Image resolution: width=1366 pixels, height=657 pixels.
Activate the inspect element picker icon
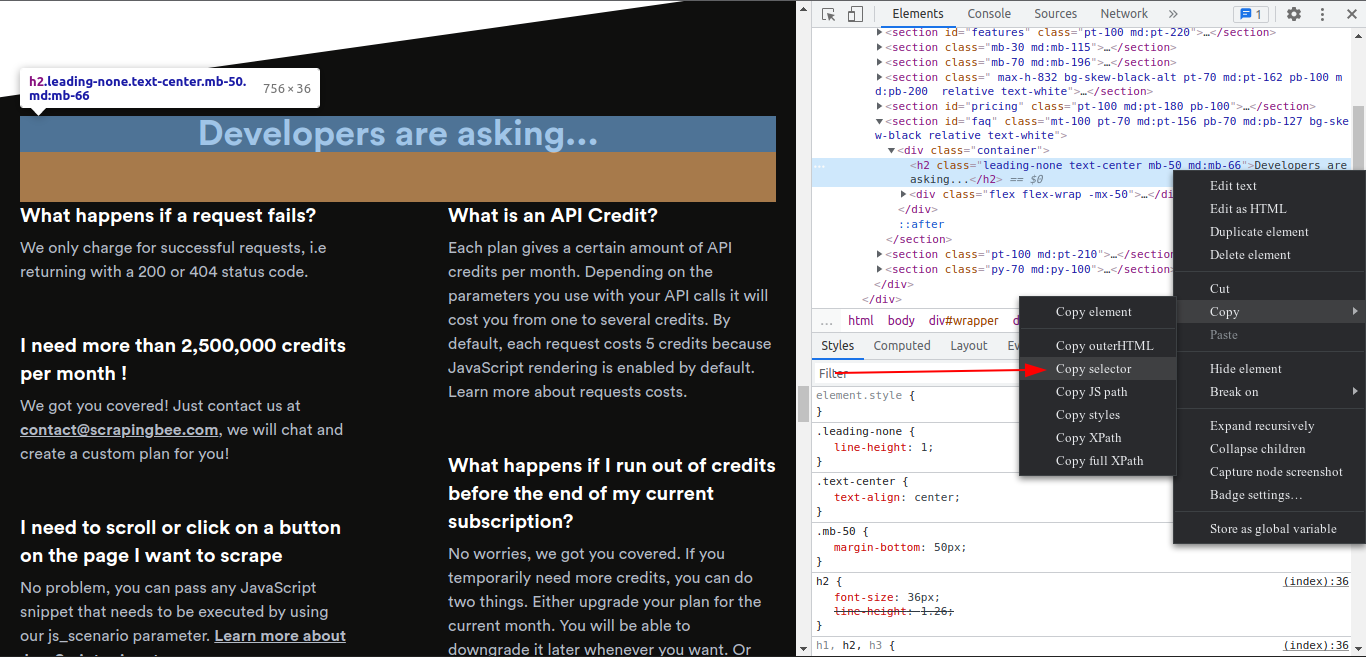pyautogui.click(x=829, y=14)
